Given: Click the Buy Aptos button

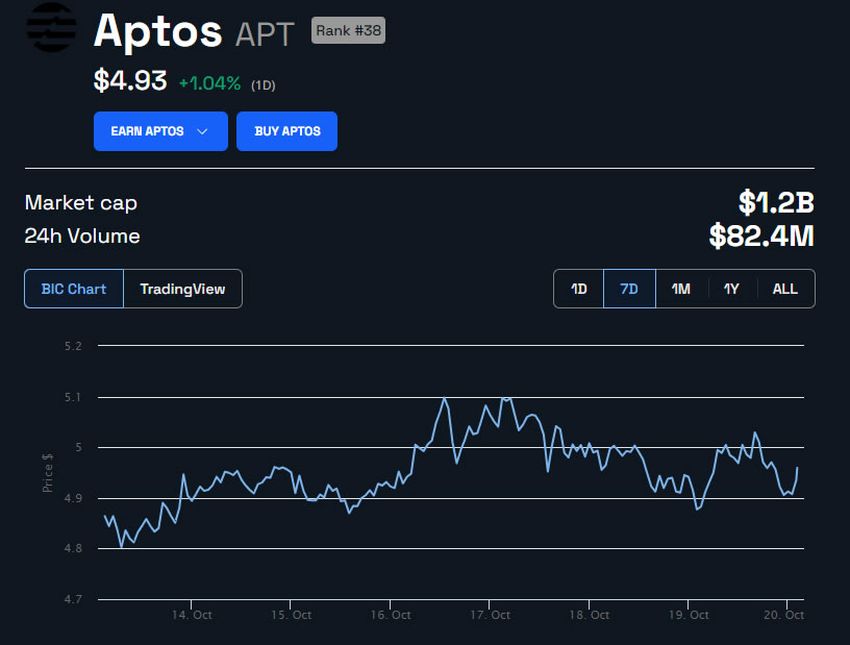Looking at the screenshot, I should 287,131.
